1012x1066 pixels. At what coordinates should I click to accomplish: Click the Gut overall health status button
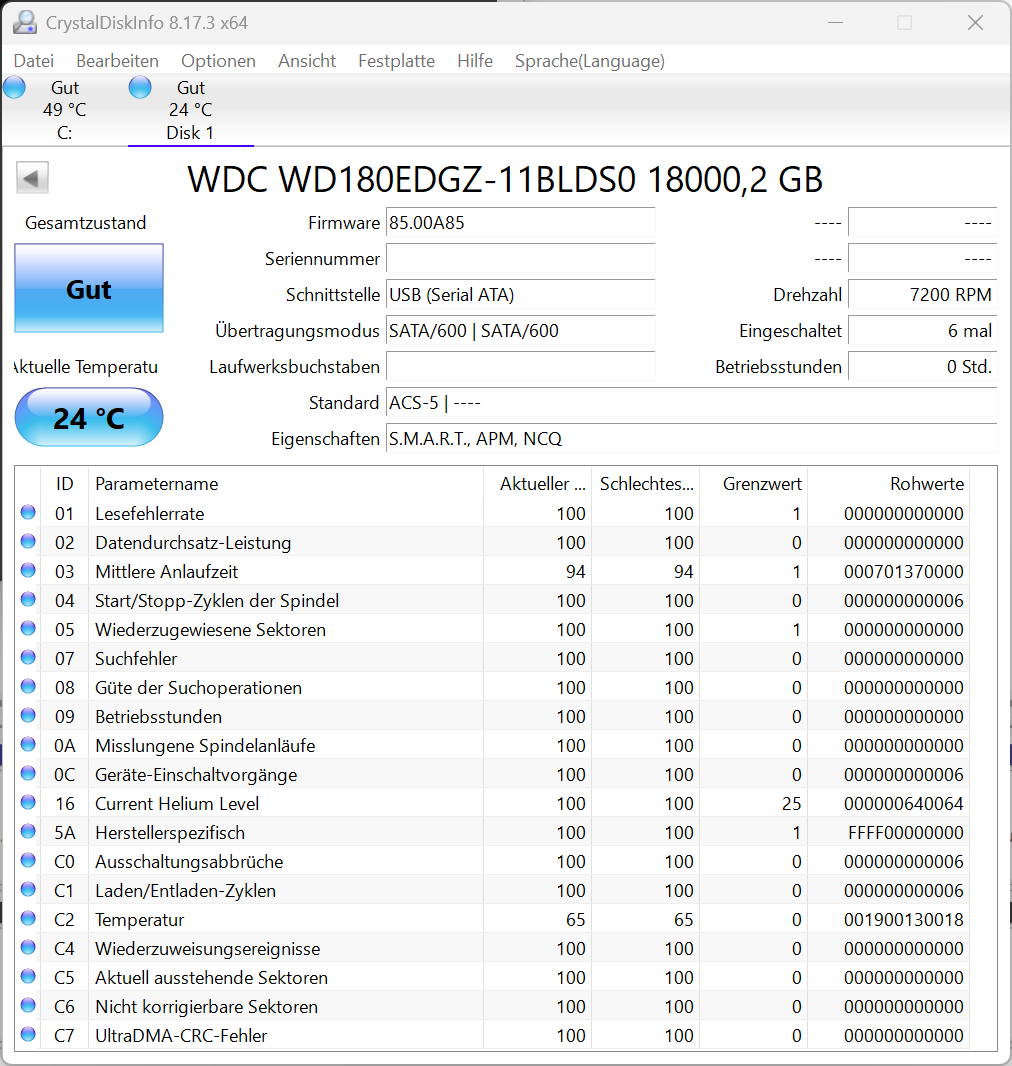tap(89, 288)
